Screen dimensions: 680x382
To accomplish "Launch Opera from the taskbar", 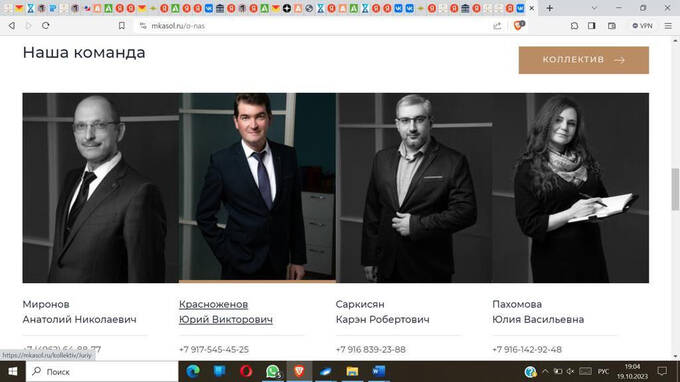I will pos(246,372).
